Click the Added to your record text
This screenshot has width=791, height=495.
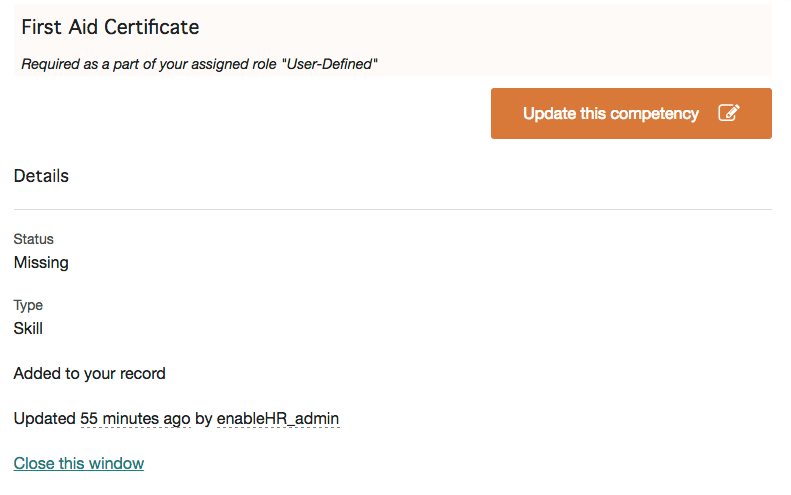coord(89,373)
